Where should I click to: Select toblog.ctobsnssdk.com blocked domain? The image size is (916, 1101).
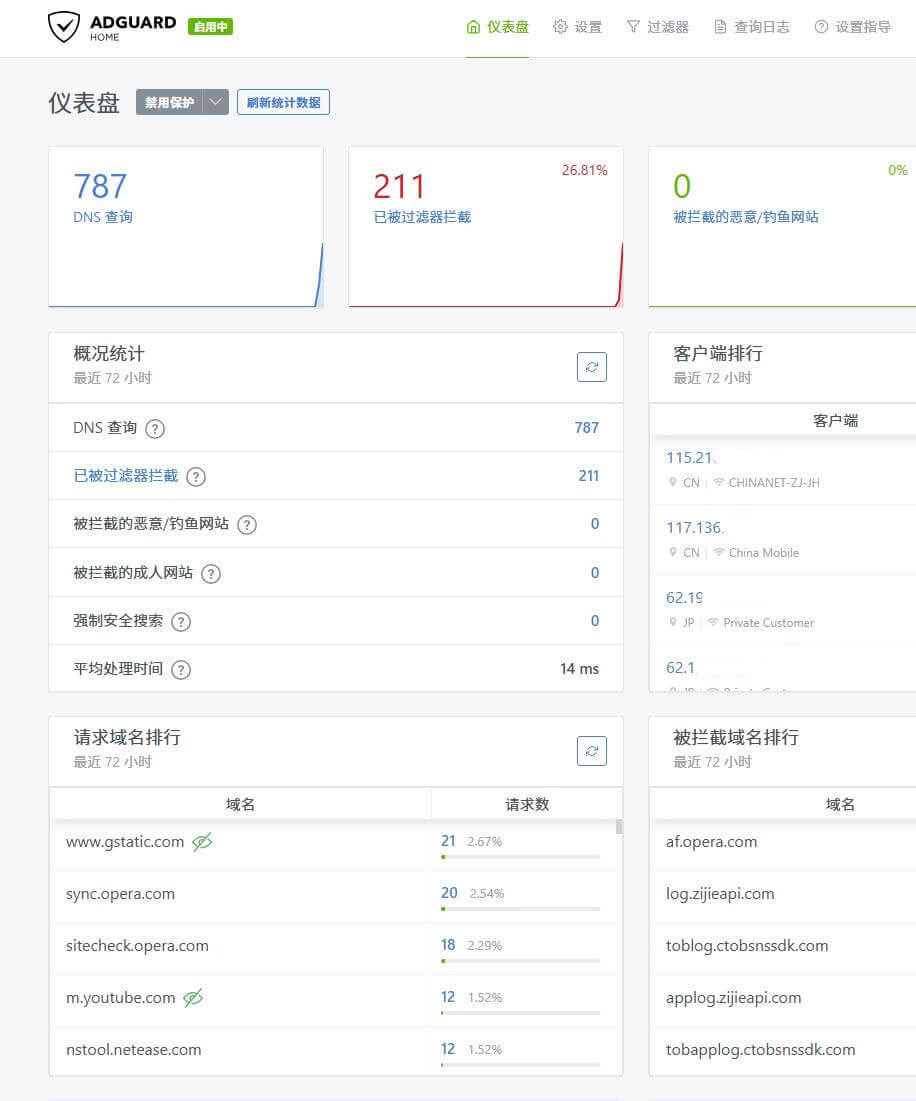tap(747, 946)
